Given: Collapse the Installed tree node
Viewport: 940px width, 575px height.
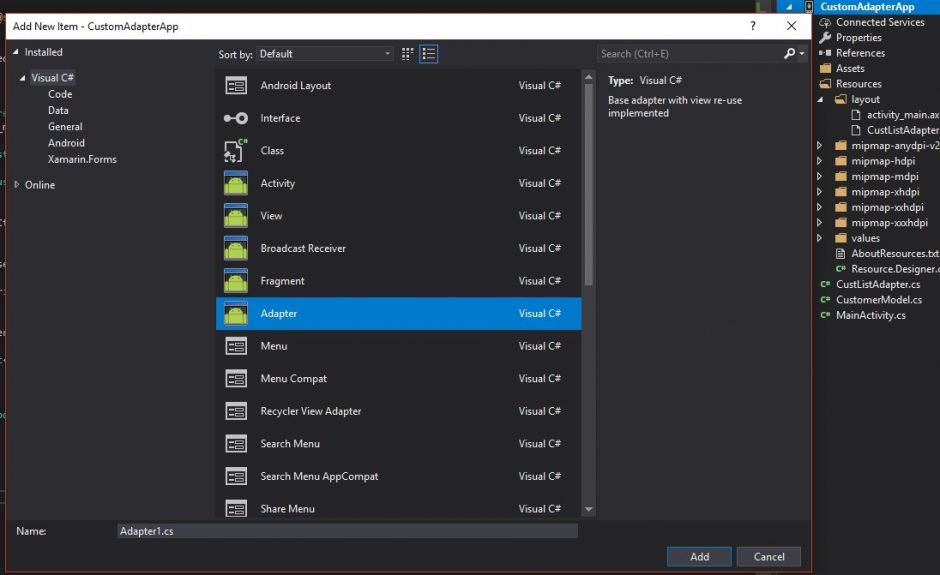Looking at the screenshot, I should 16,52.
